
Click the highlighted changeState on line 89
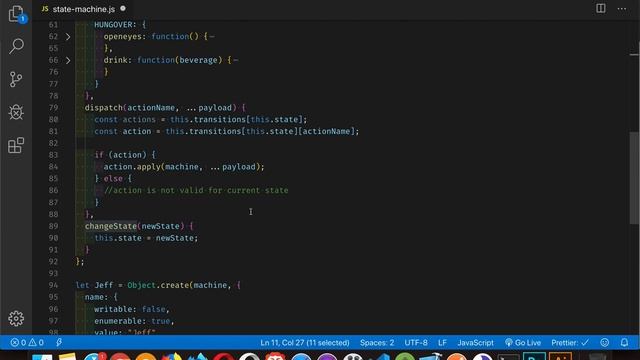pos(111,226)
